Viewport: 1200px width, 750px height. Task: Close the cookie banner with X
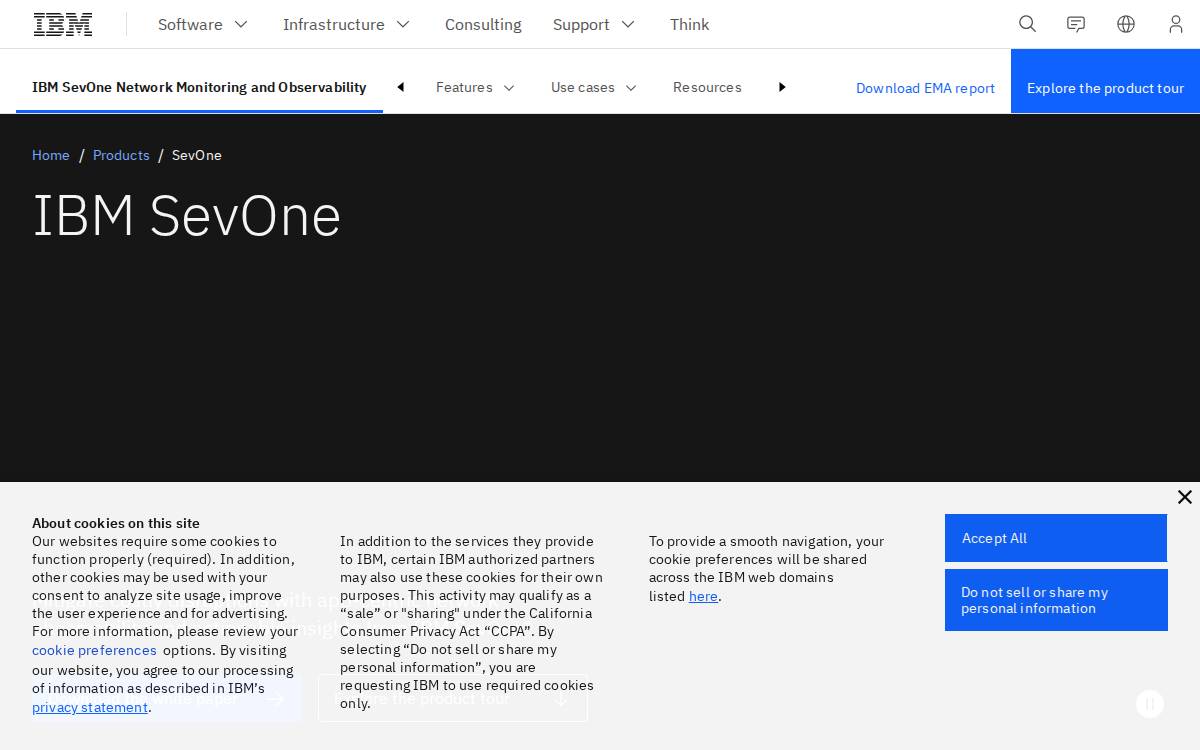pyautogui.click(x=1185, y=497)
